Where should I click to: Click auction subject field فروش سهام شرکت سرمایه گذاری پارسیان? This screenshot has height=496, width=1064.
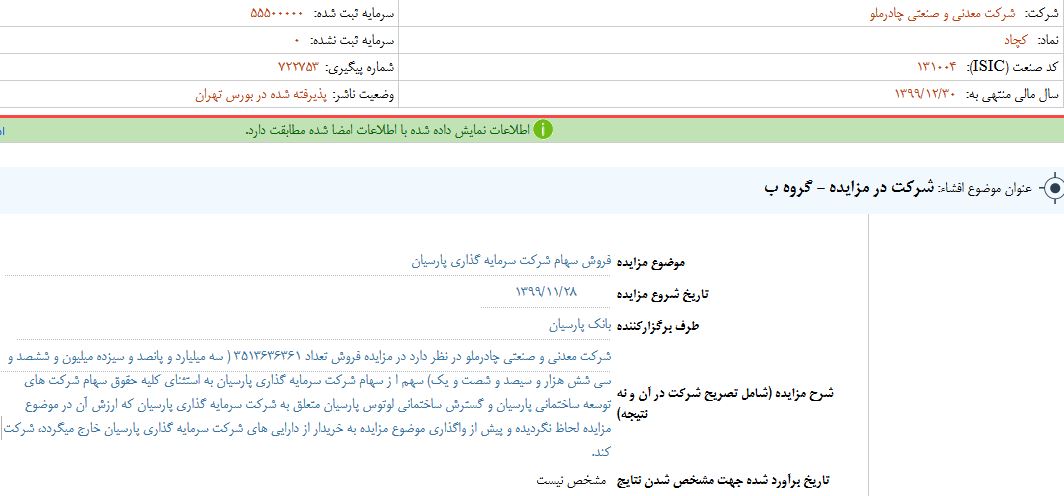click(x=512, y=261)
